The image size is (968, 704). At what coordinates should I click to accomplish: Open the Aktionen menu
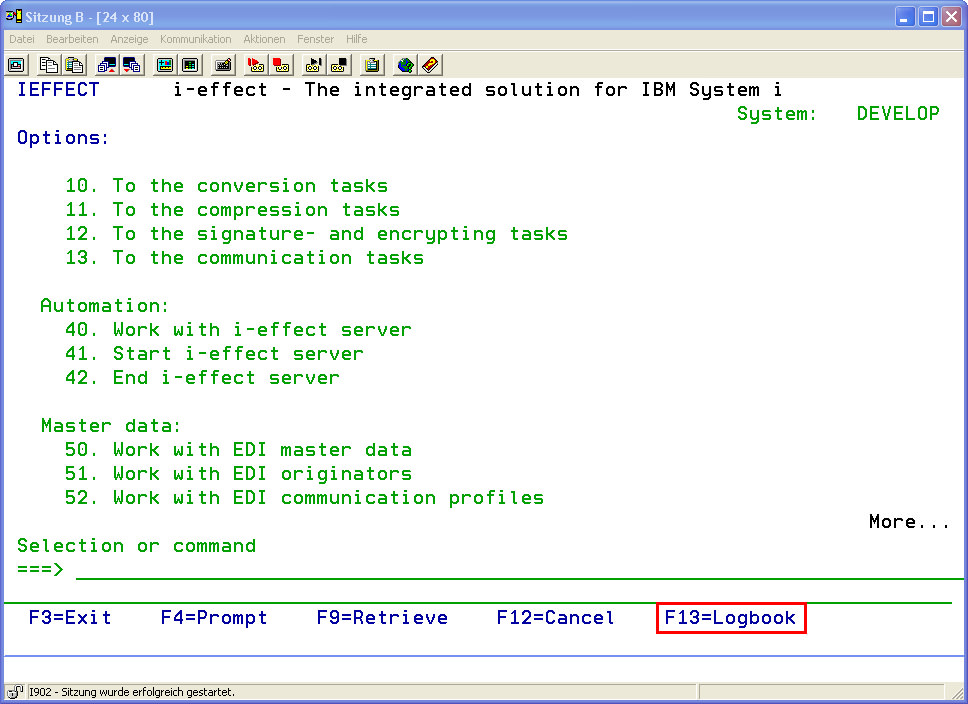[x=264, y=39]
